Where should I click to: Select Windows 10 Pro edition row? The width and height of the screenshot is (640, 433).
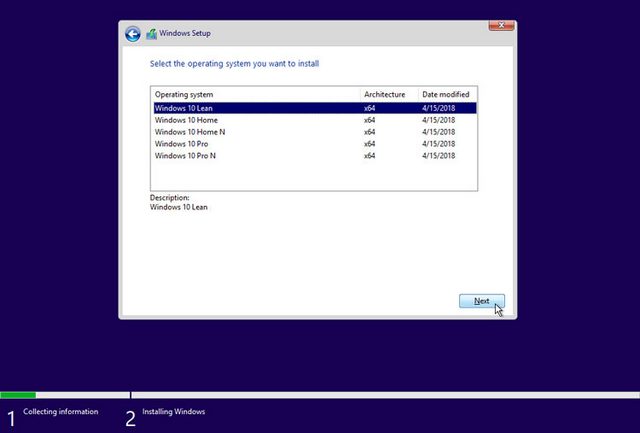click(315, 144)
